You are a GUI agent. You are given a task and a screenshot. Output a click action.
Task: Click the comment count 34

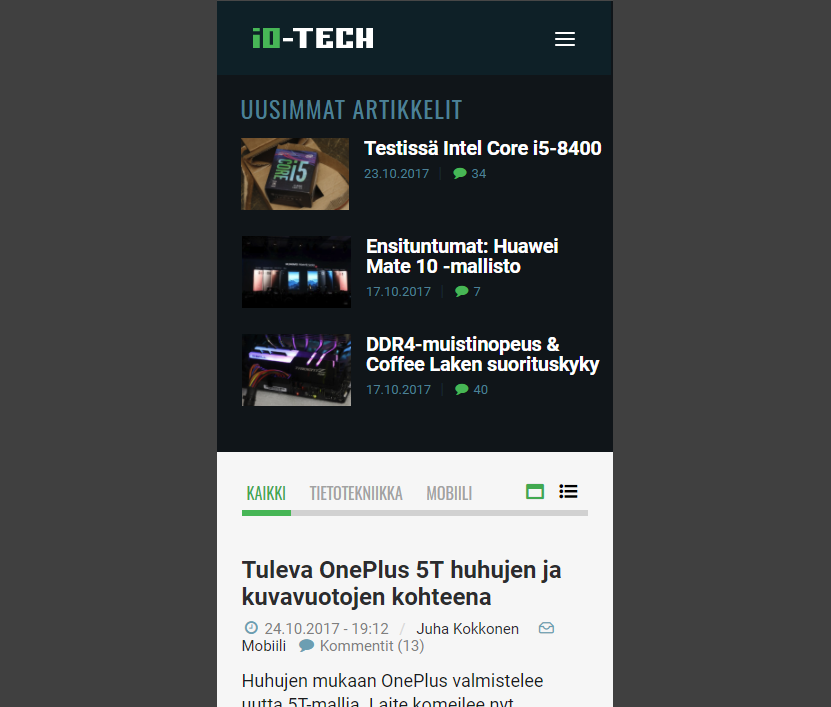(x=479, y=174)
